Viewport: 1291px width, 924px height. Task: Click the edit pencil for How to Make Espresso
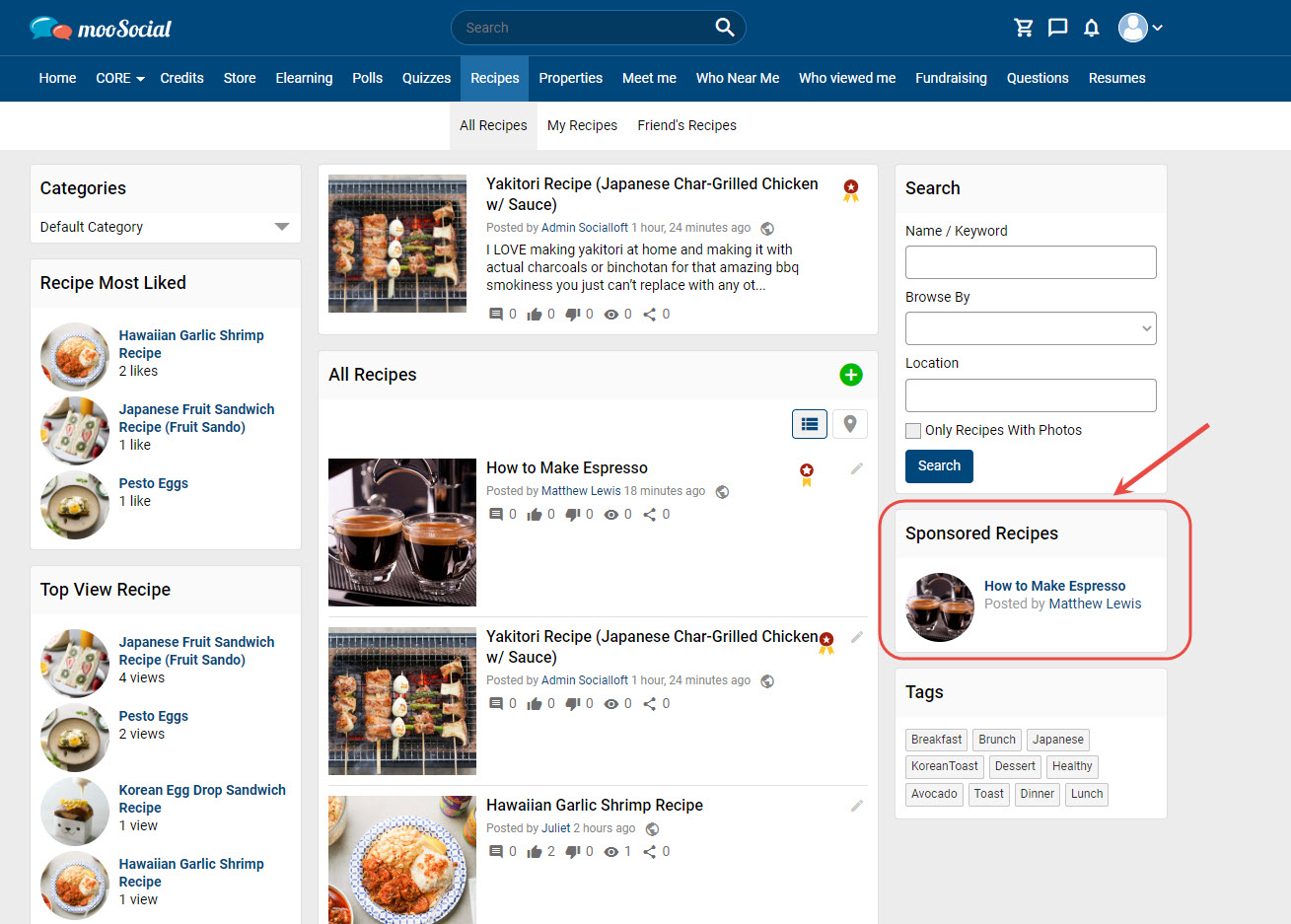(857, 468)
